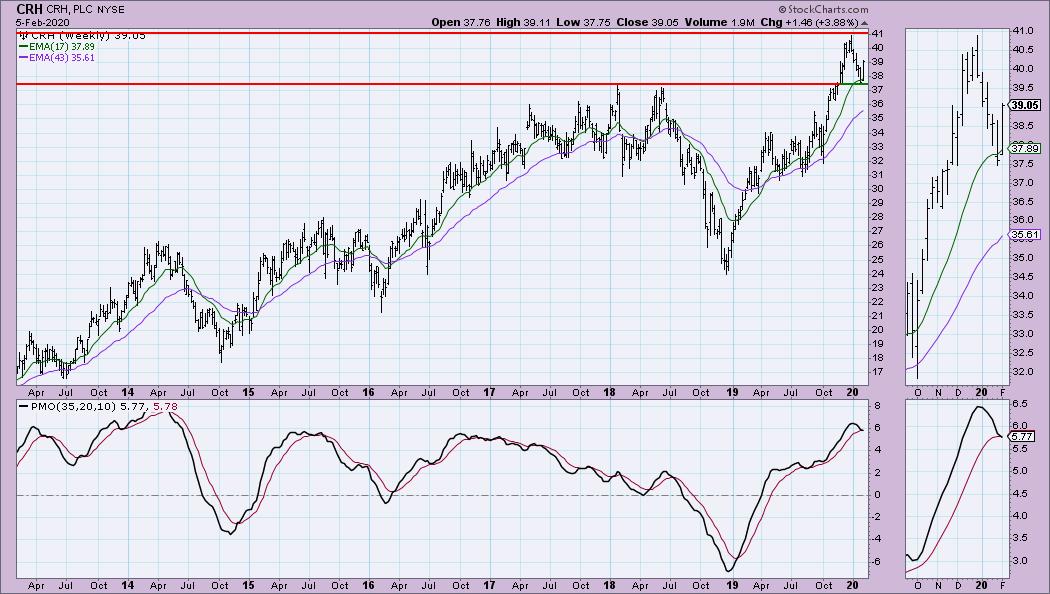This screenshot has height=594, width=1050.
Task: Click year 14 below main price panel
Action: [128, 392]
